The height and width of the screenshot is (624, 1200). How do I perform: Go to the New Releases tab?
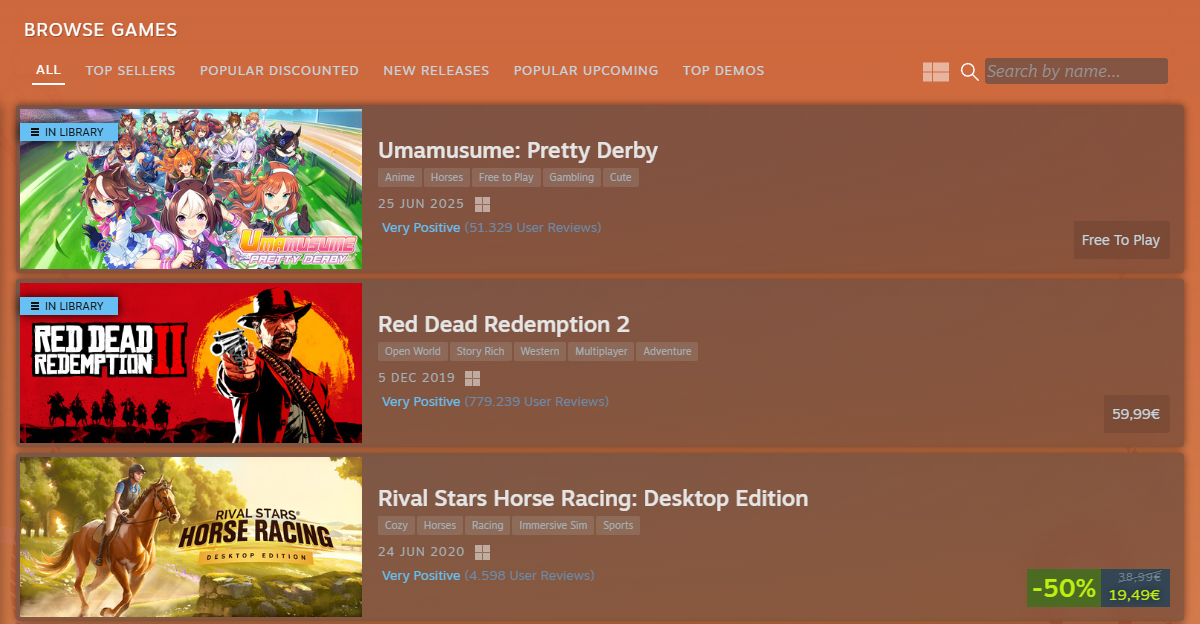436,70
